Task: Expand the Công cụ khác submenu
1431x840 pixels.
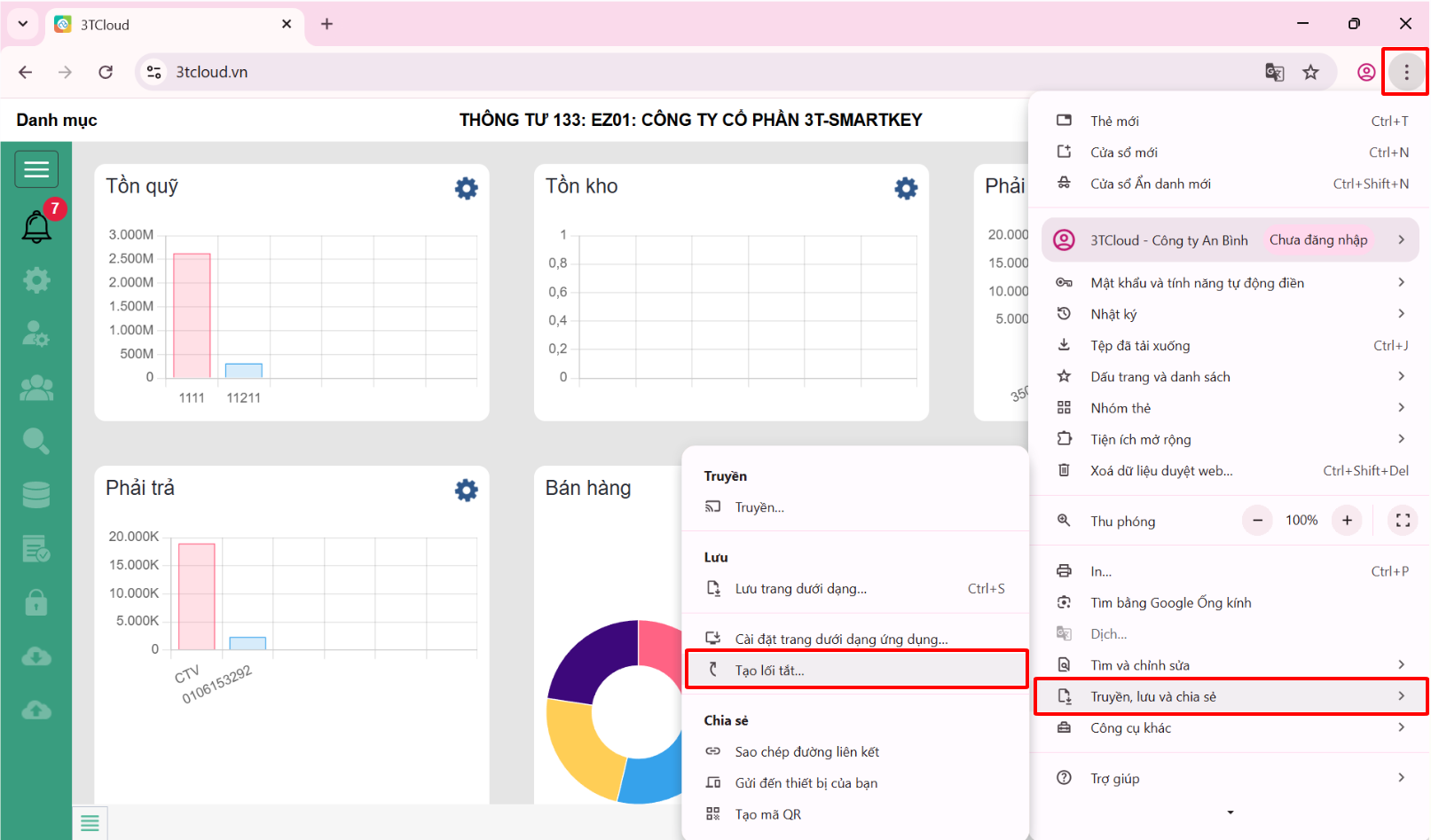Action: point(1230,728)
